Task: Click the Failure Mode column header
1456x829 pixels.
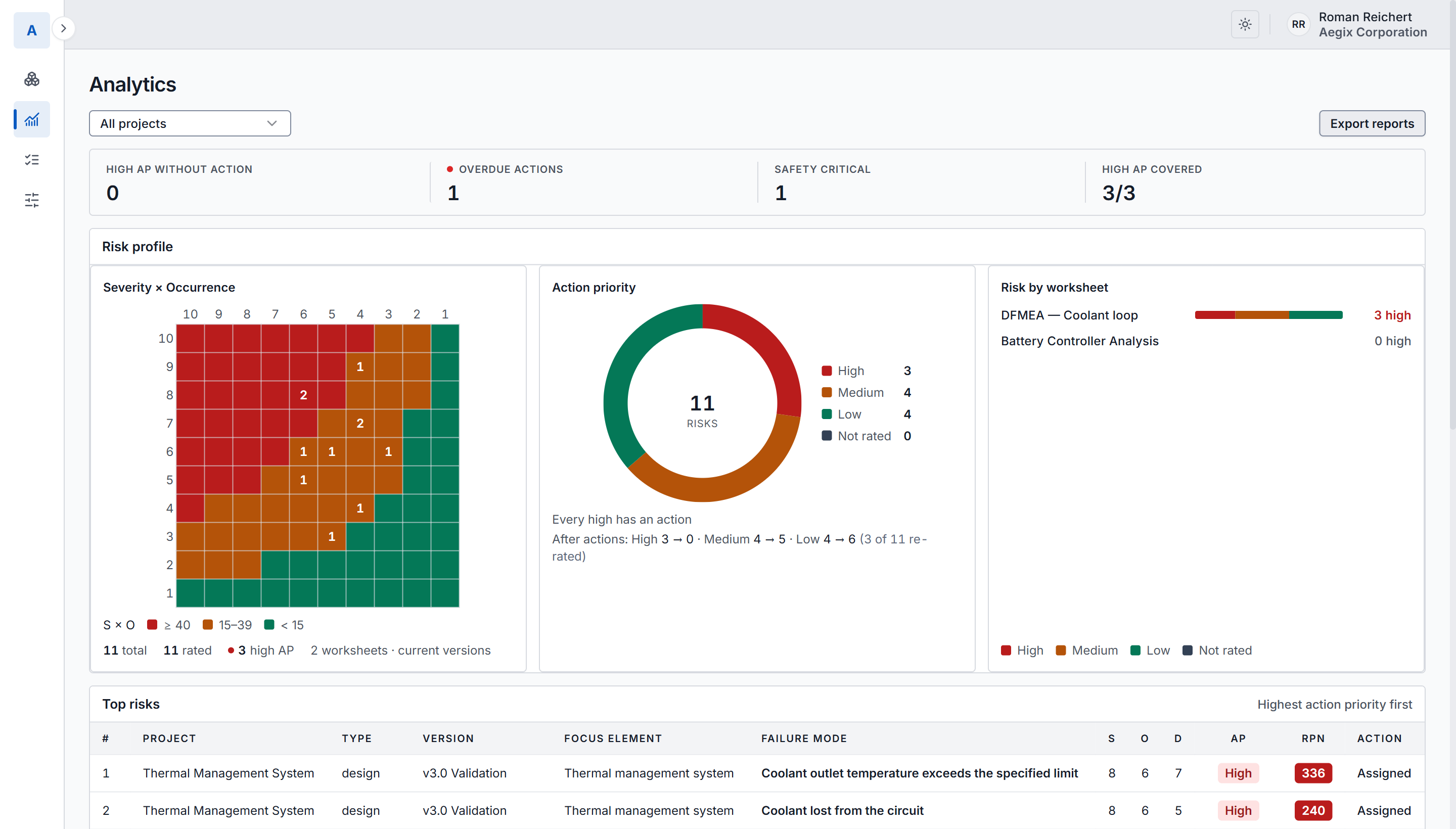Action: (x=803, y=738)
